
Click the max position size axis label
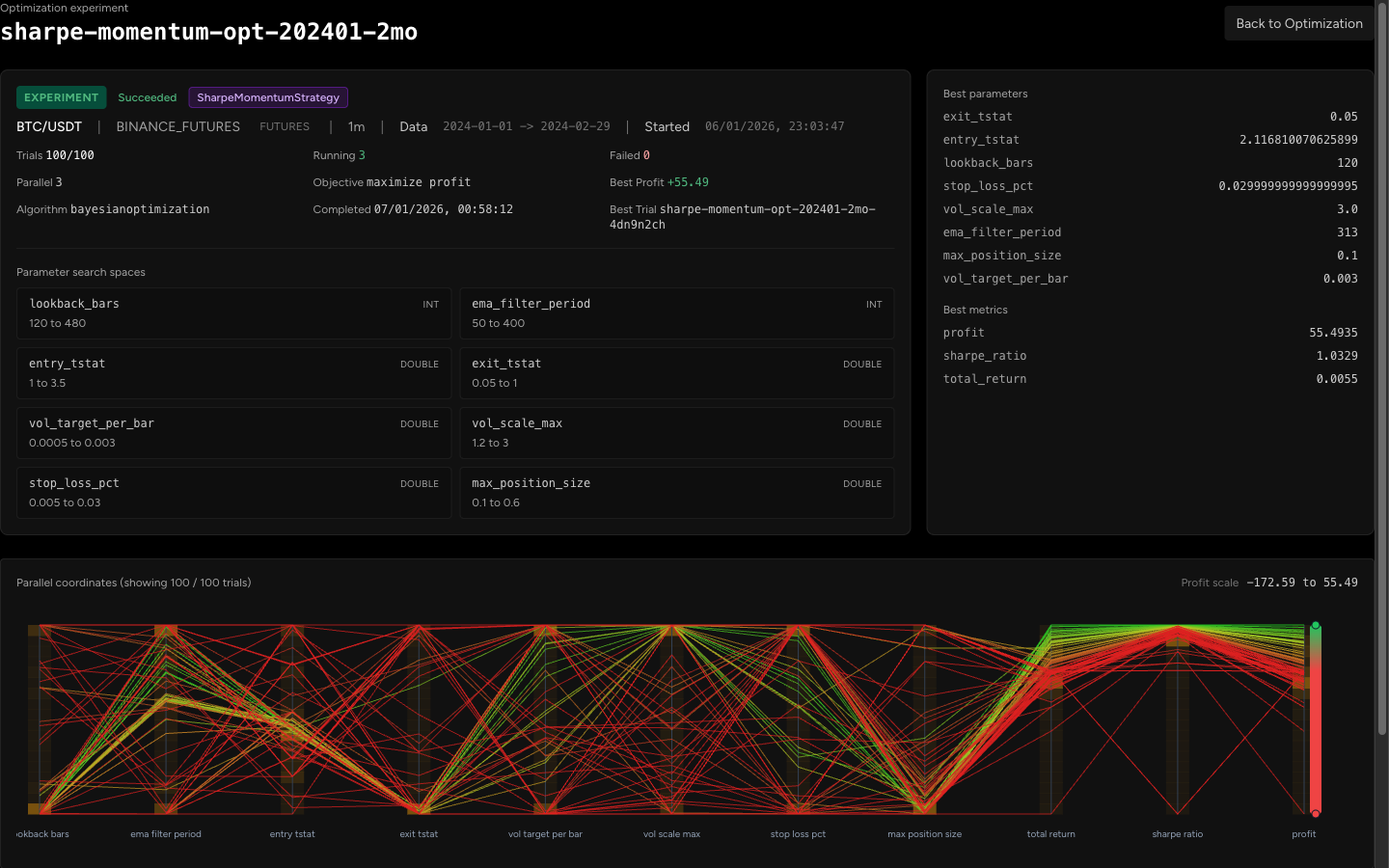point(924,834)
